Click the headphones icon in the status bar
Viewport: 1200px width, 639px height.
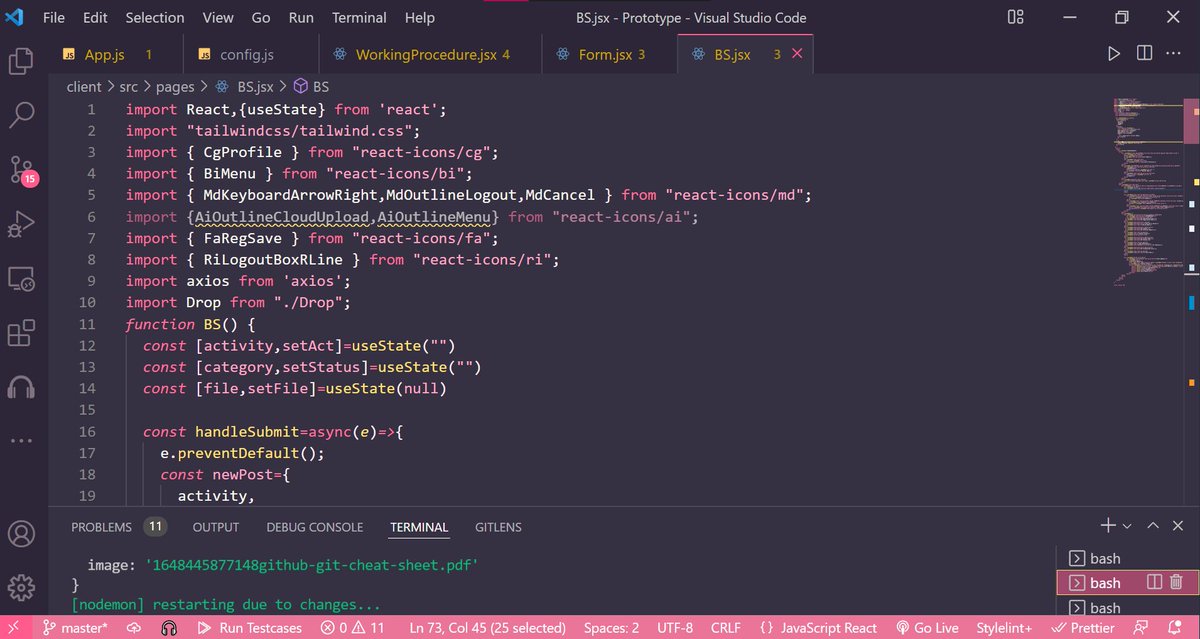tap(170, 628)
